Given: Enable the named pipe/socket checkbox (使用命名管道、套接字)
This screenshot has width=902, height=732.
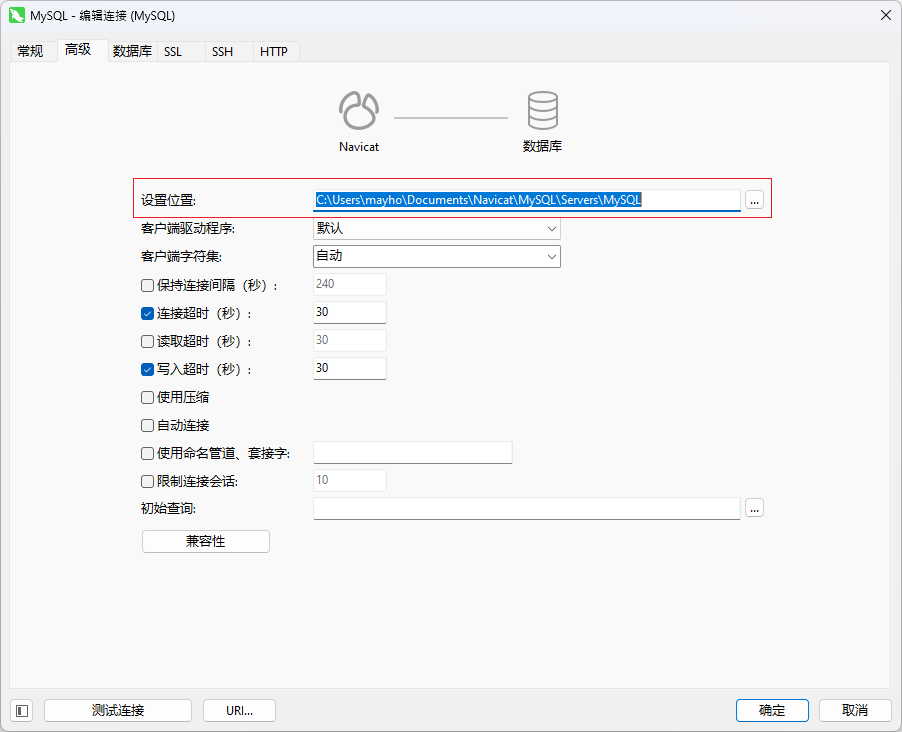Looking at the screenshot, I should click(147, 453).
